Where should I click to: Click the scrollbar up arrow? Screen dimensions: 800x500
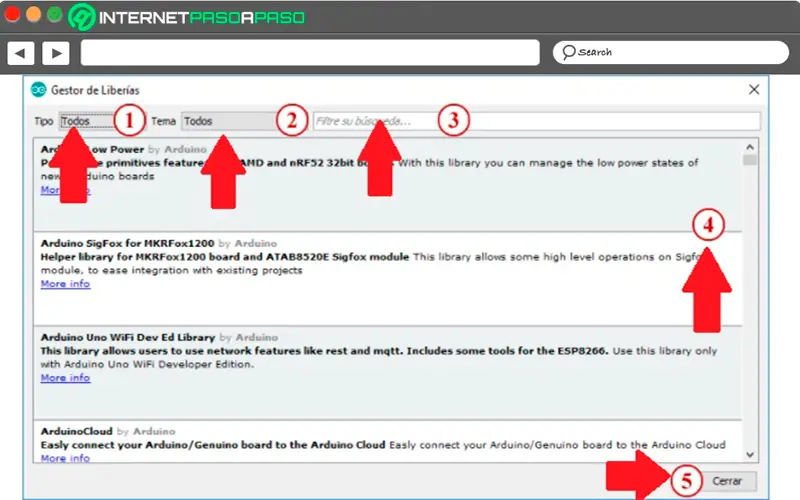click(749, 147)
